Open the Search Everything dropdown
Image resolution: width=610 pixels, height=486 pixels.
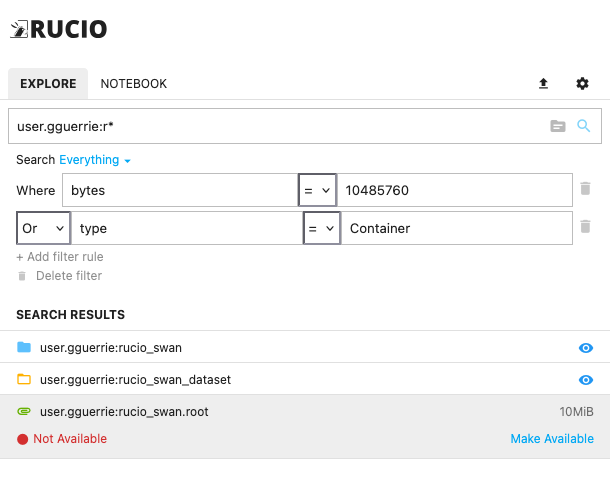[x=95, y=160]
